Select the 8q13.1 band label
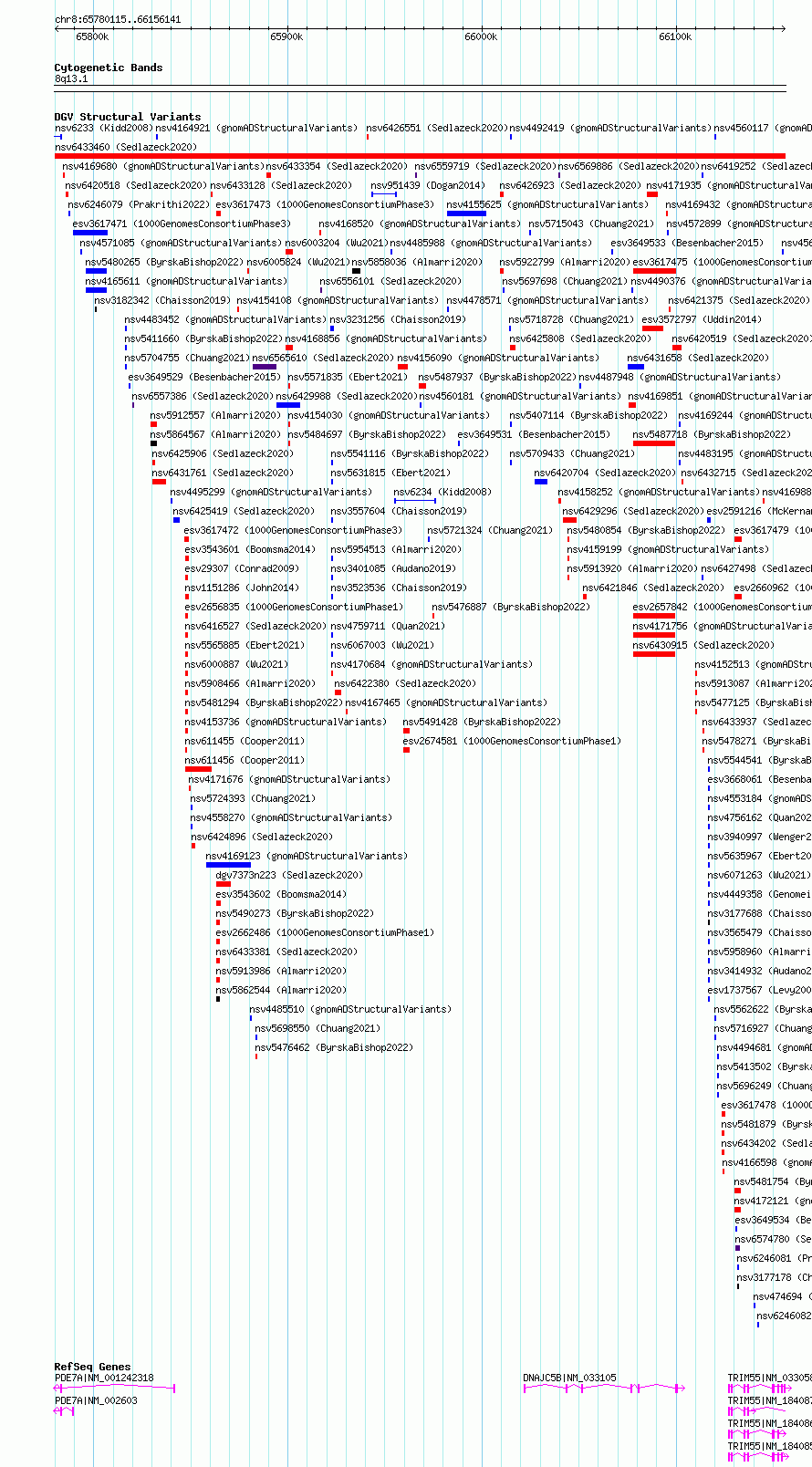The width and height of the screenshot is (812, 1467). click(x=71, y=79)
